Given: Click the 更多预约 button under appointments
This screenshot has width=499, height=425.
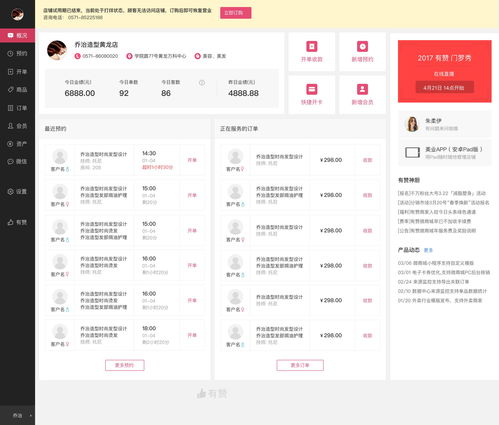Looking at the screenshot, I should tap(125, 365).
